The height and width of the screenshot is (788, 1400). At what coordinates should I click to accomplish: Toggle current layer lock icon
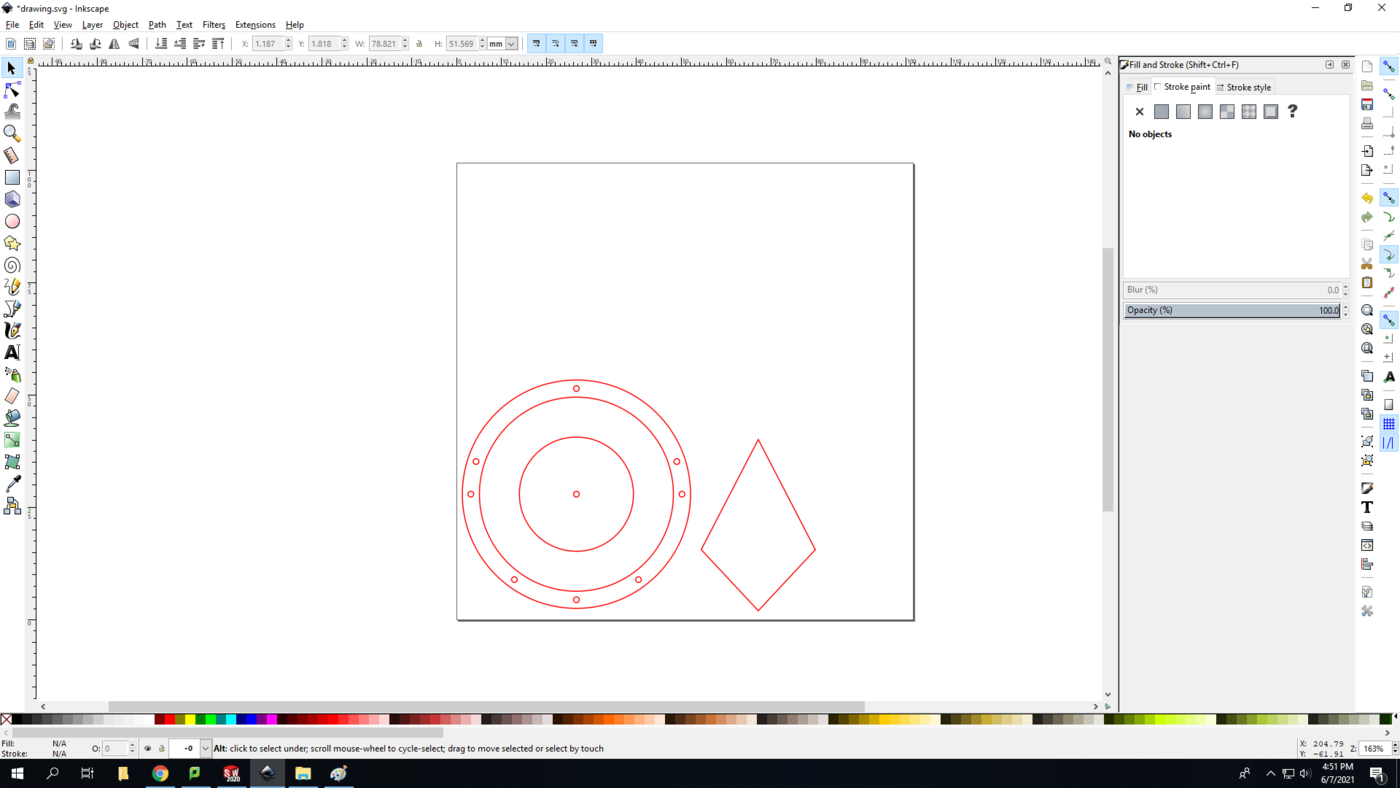pyautogui.click(x=161, y=748)
